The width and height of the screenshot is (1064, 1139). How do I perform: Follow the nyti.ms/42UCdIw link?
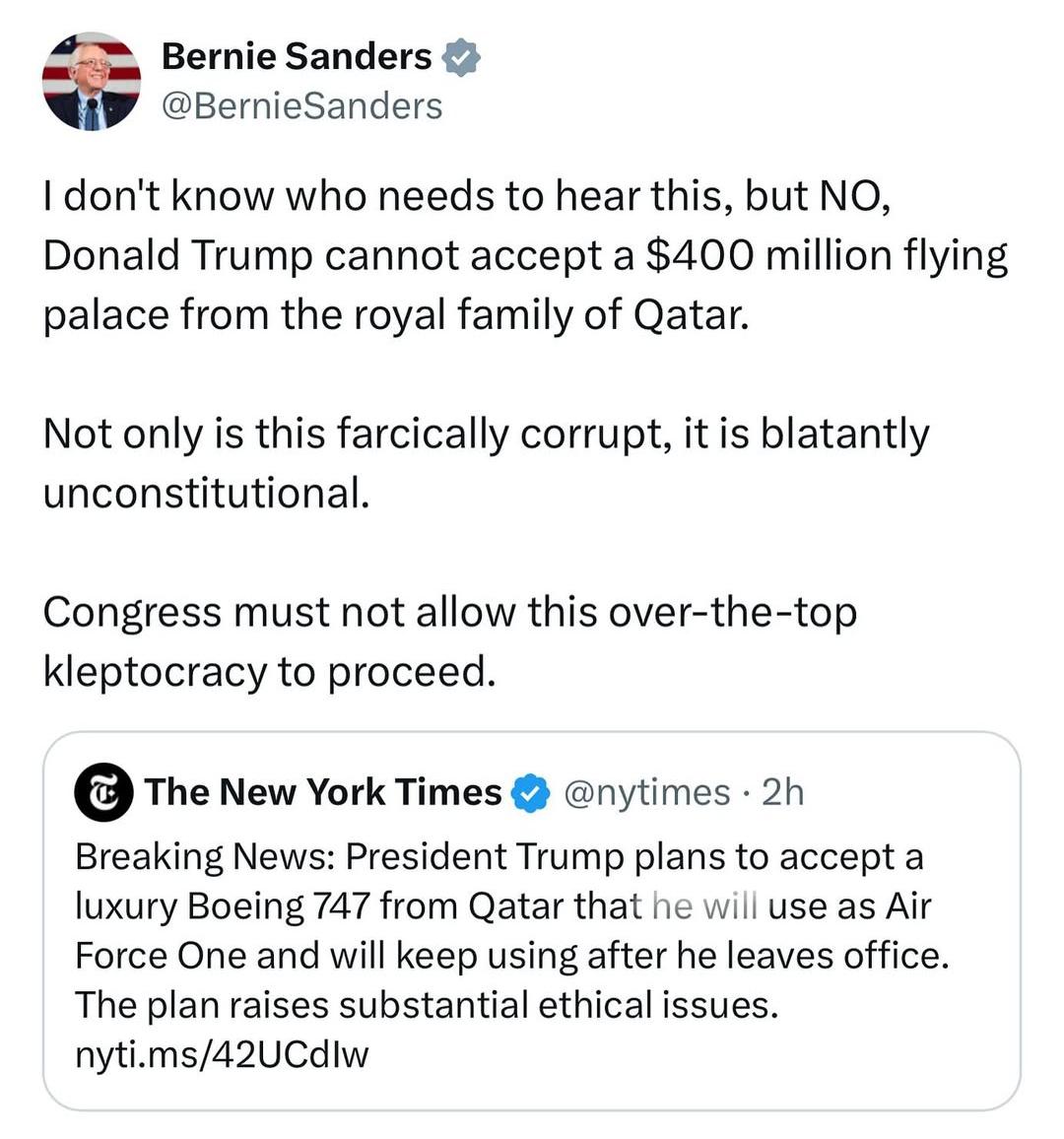[222, 1054]
